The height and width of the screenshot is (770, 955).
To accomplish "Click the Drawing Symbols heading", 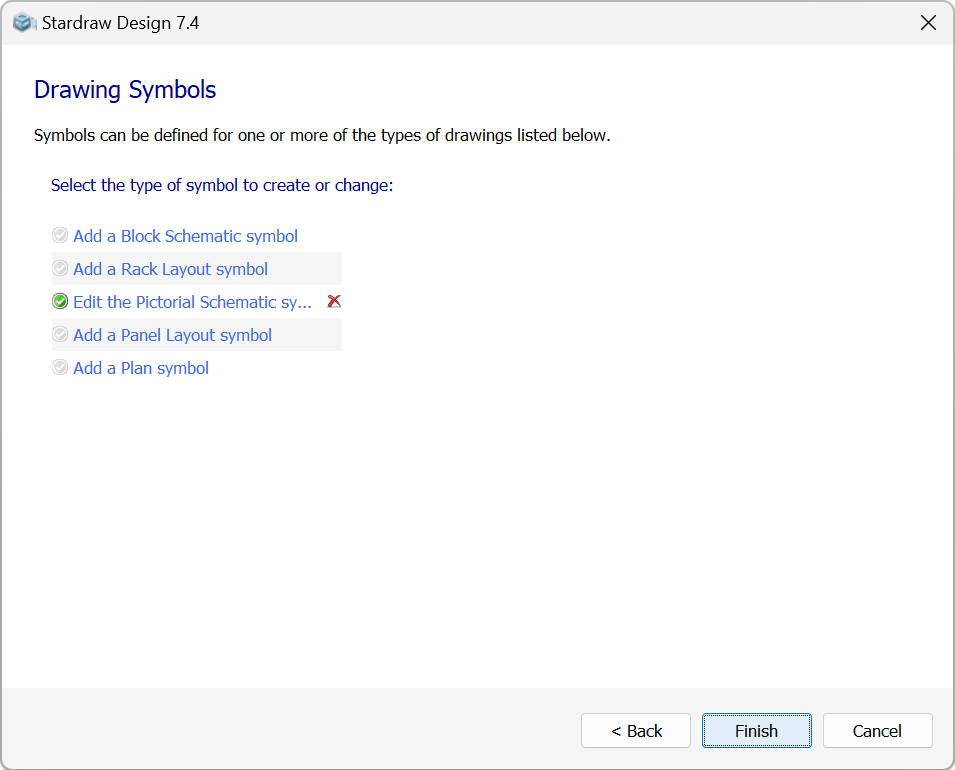I will tap(125, 90).
